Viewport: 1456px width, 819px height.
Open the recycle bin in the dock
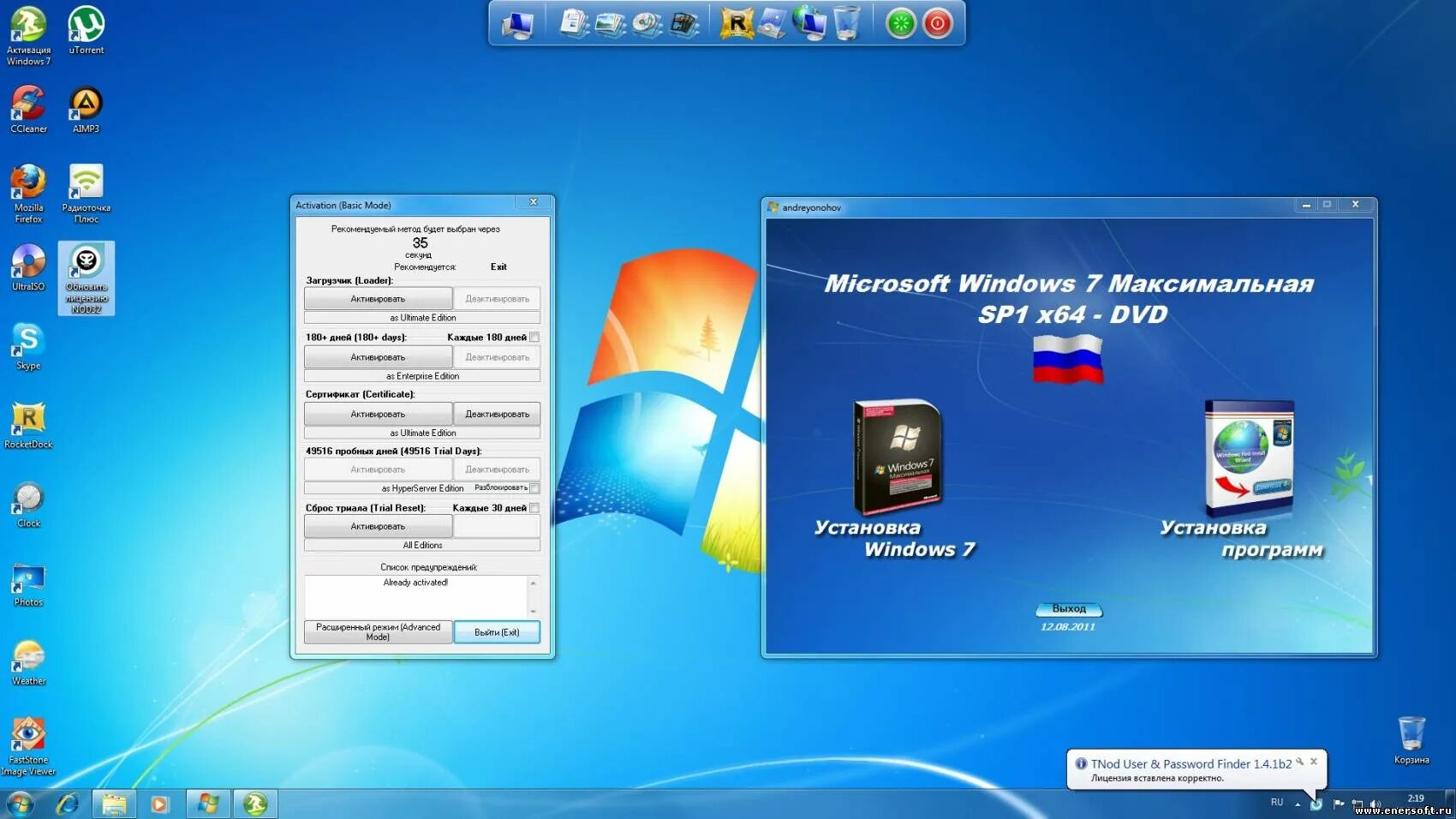(x=846, y=23)
